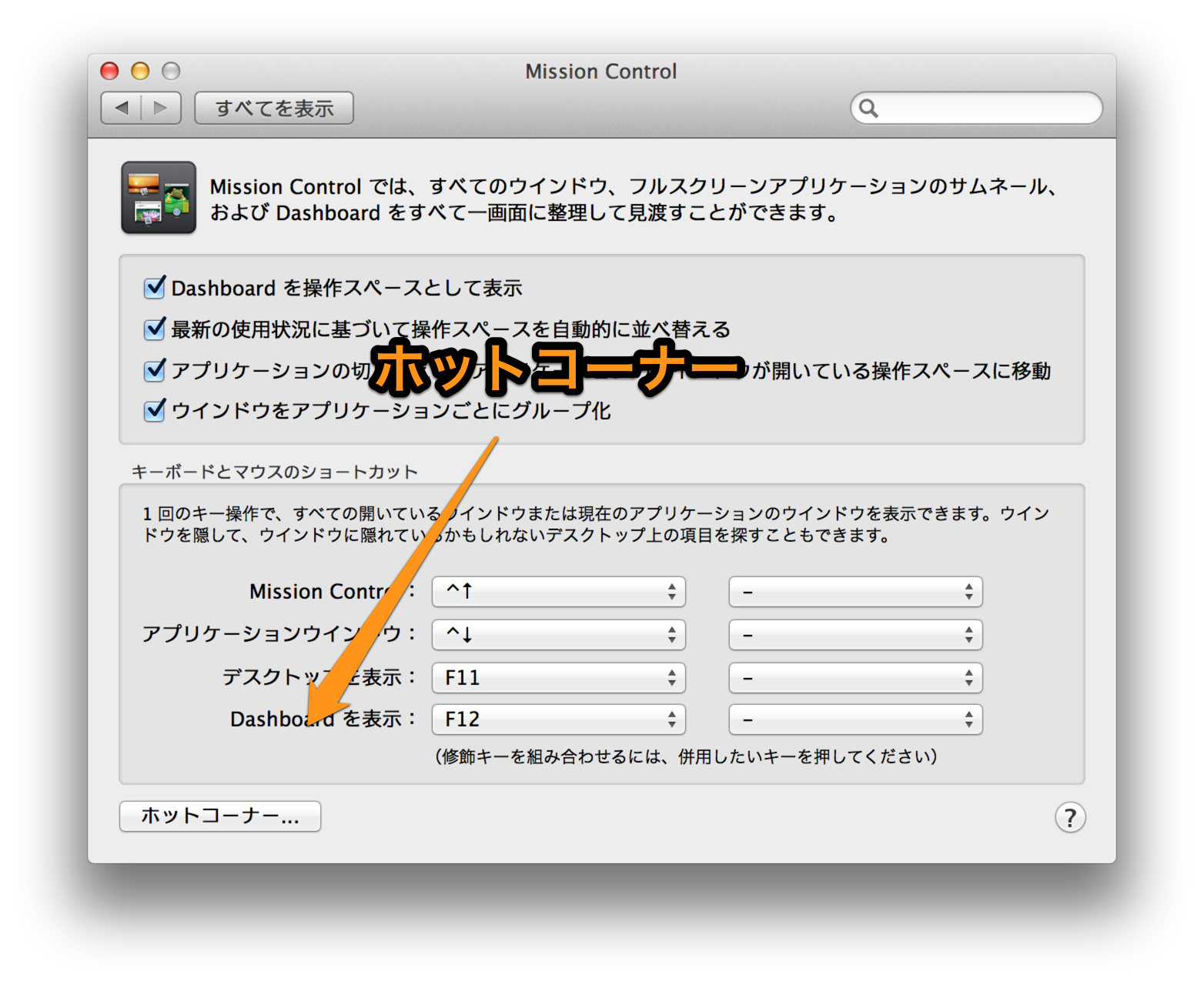The width and height of the screenshot is (1204, 985).
Task: Click the forward navigation arrow
Action: coord(161,108)
